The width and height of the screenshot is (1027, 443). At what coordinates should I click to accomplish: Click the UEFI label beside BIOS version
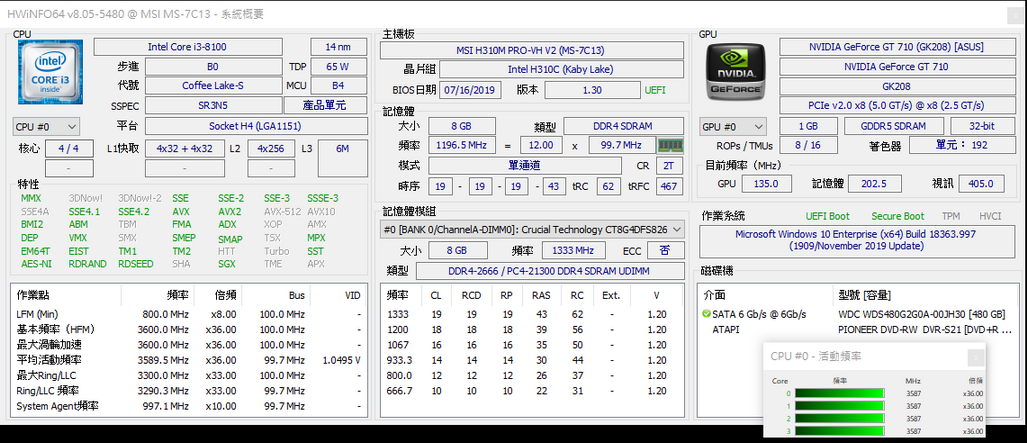point(654,90)
